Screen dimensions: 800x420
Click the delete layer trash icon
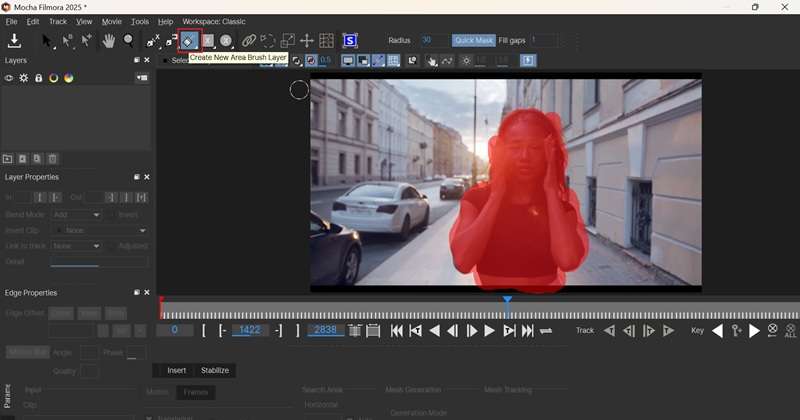tap(53, 159)
